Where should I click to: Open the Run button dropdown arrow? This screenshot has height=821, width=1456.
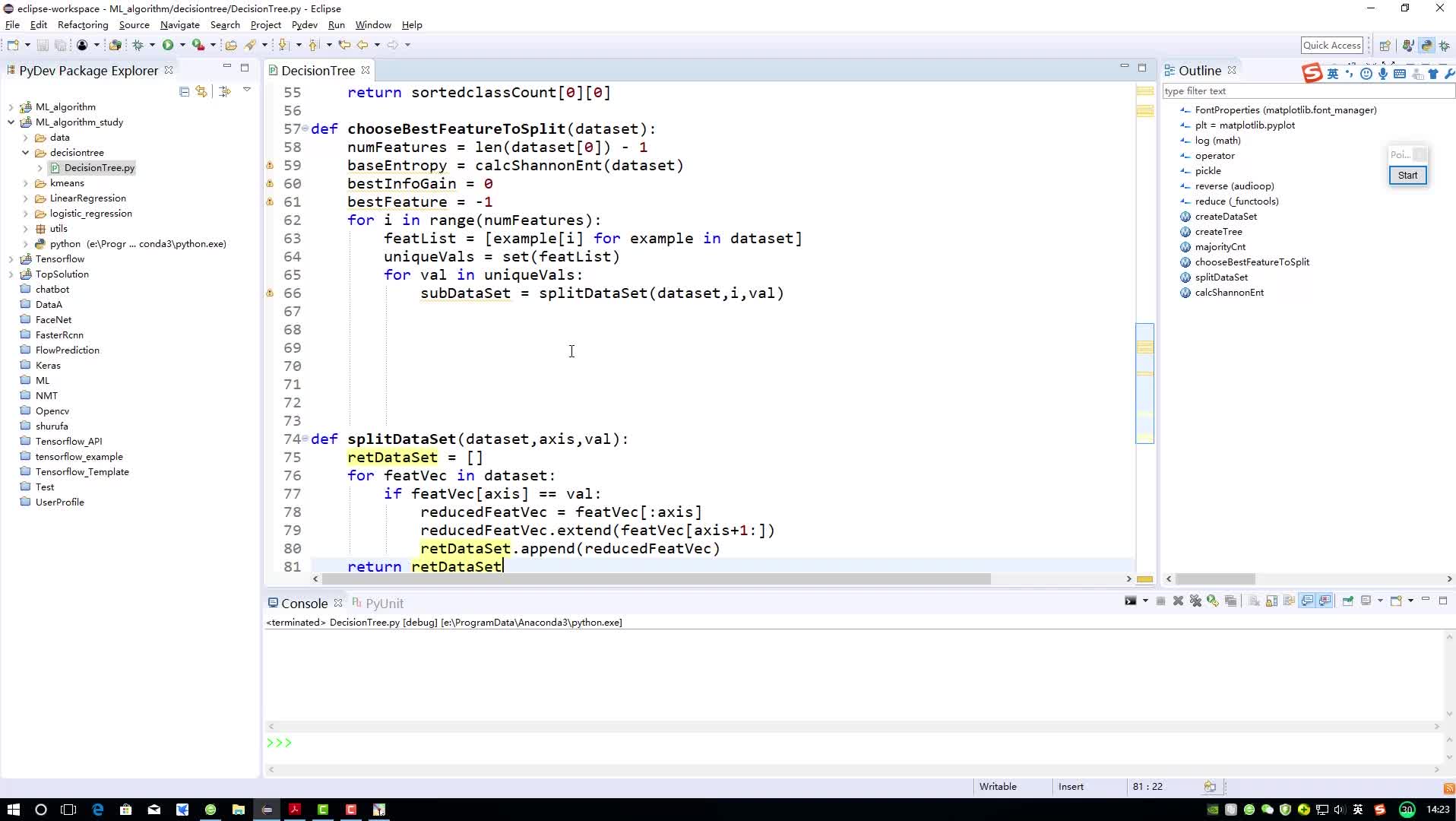(x=182, y=45)
